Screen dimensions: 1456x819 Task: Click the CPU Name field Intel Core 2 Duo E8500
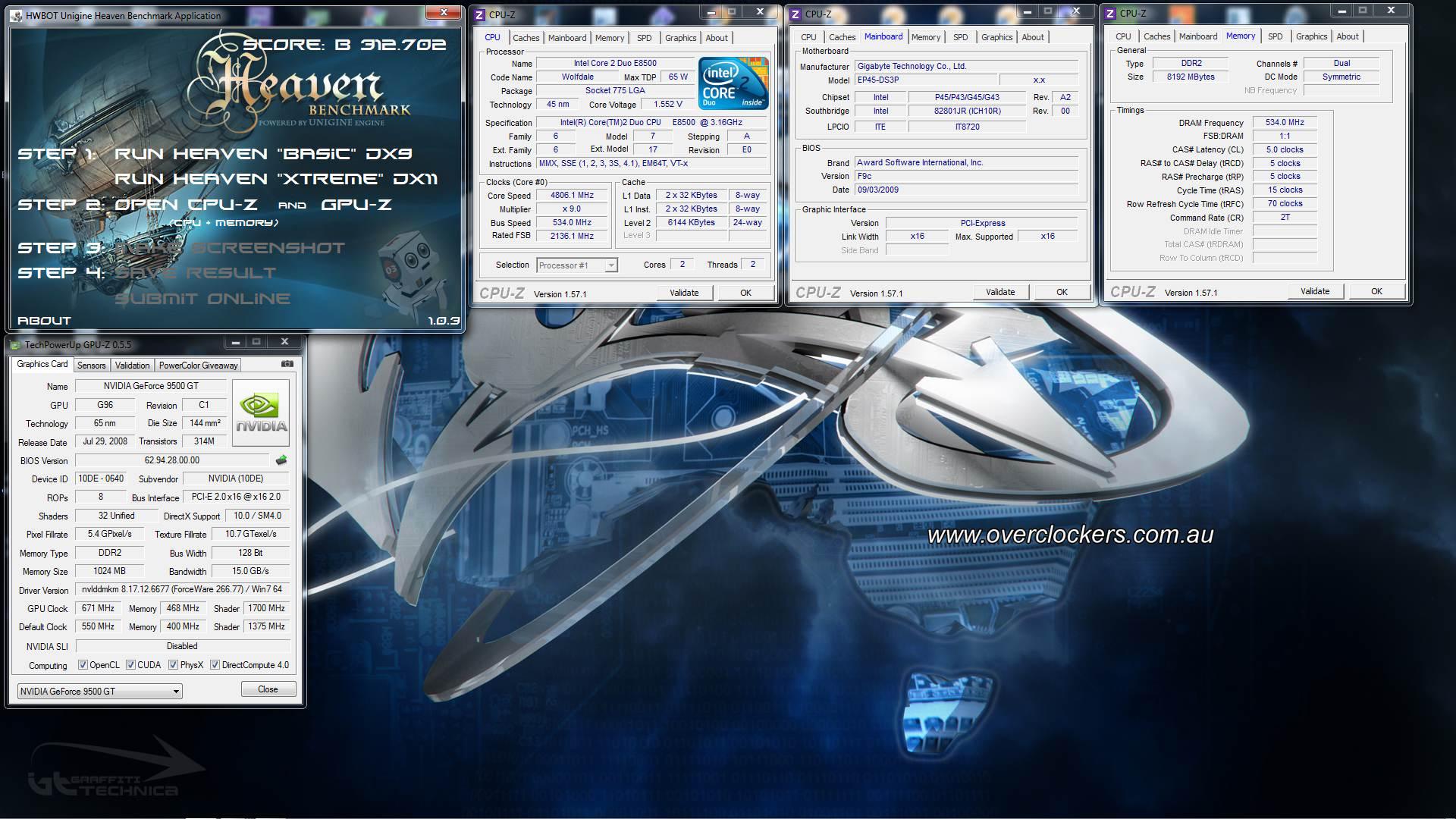coord(615,64)
